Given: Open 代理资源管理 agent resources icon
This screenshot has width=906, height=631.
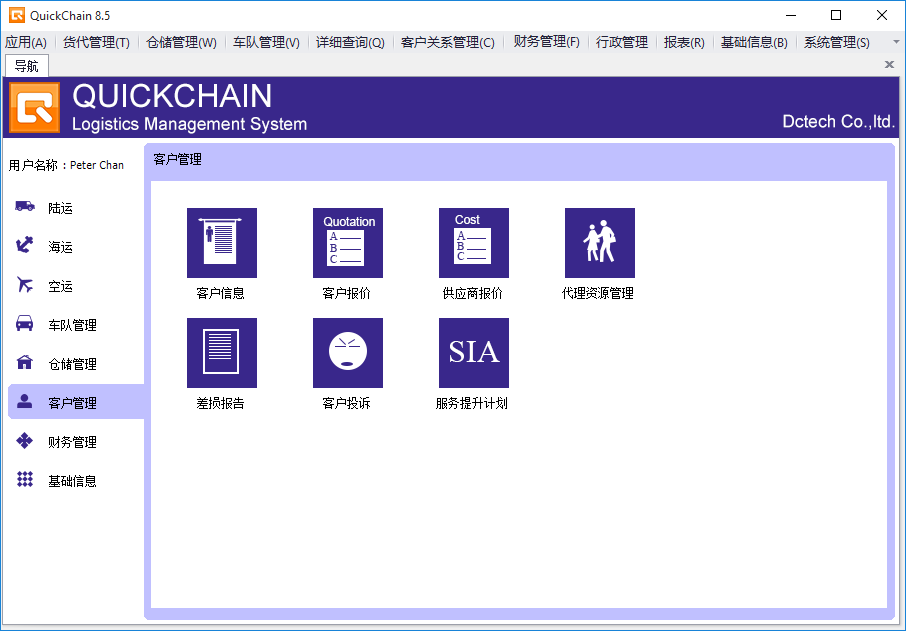Looking at the screenshot, I should [599, 243].
